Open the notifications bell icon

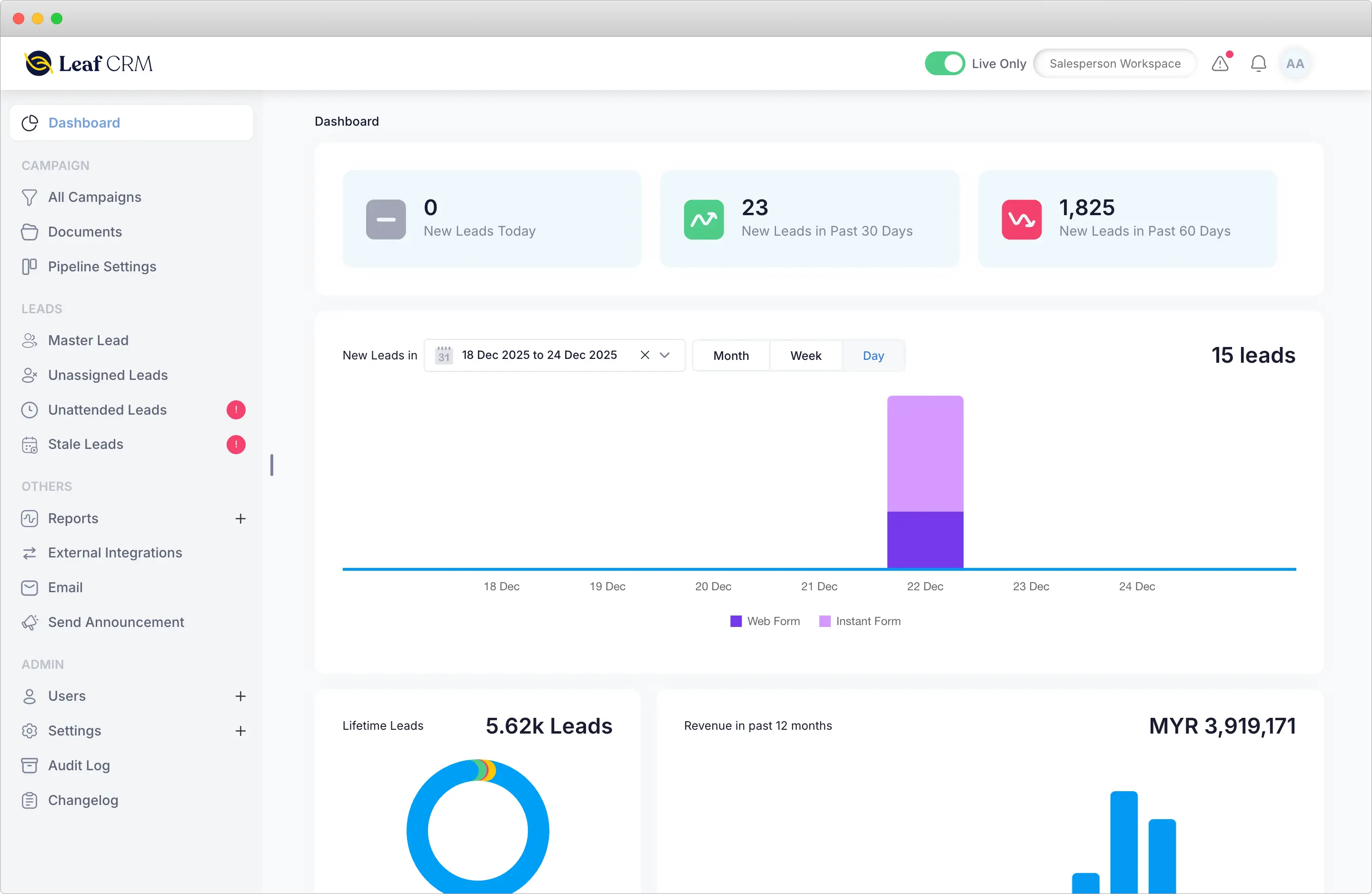point(1258,63)
